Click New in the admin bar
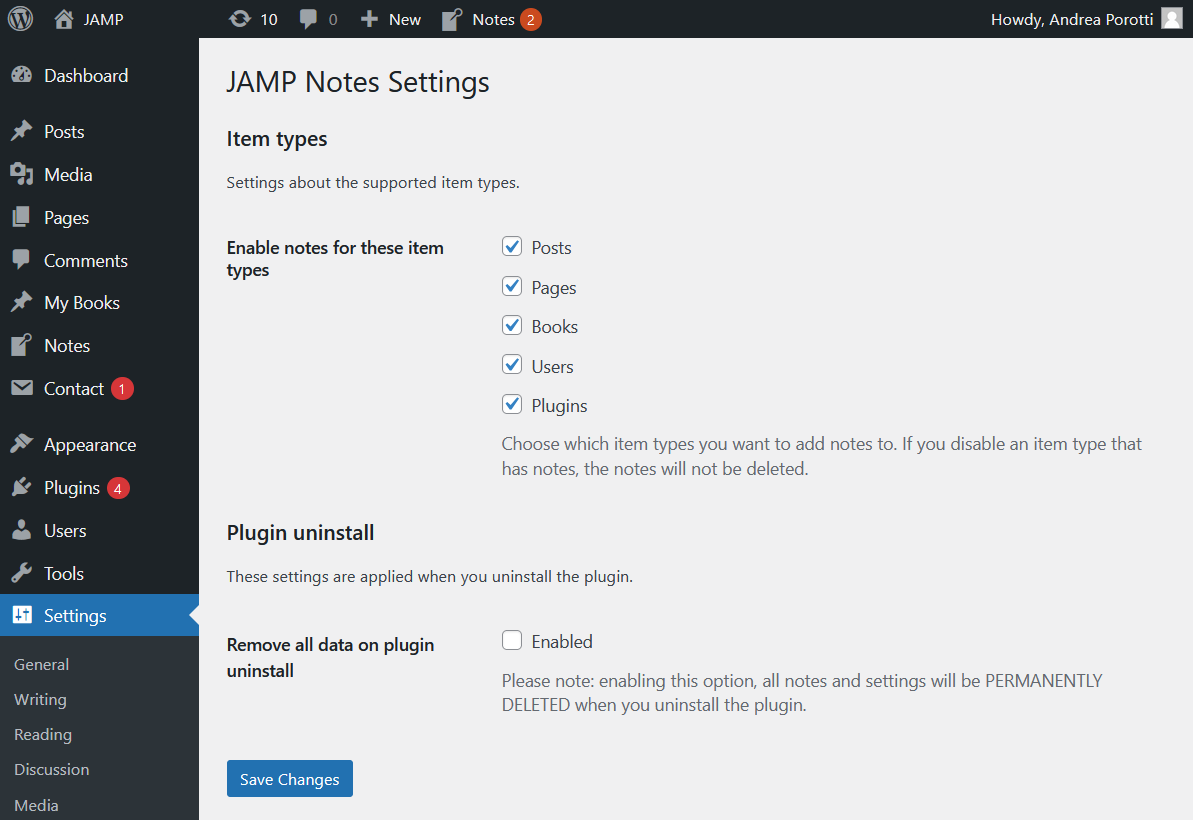 pyautogui.click(x=405, y=20)
